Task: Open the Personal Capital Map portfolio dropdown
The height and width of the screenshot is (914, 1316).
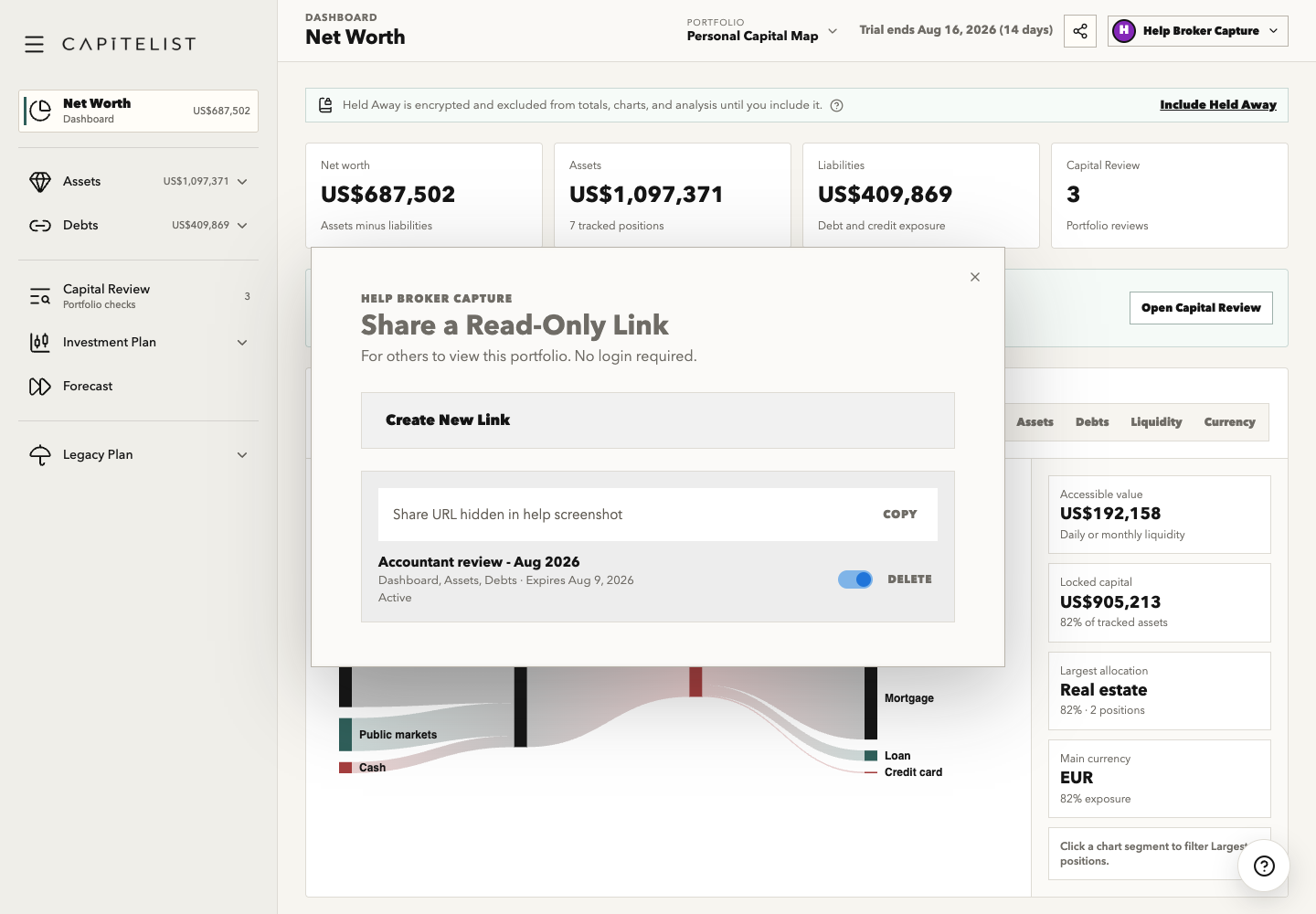Action: pyautogui.click(x=762, y=30)
